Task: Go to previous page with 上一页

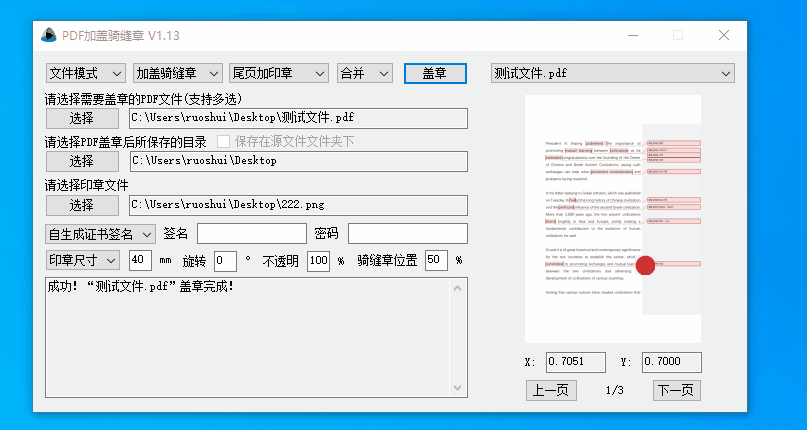Action: tap(551, 390)
